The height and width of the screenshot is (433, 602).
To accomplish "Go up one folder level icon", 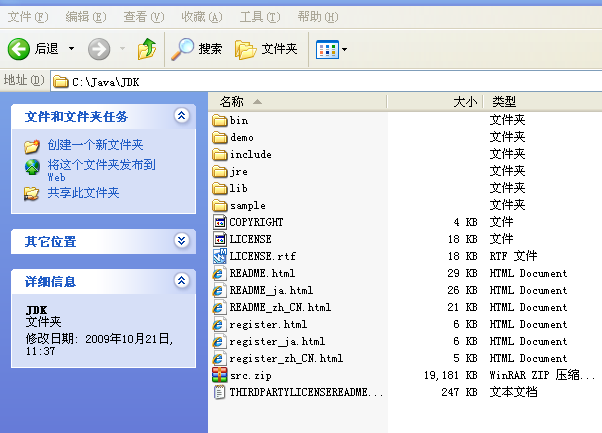I will [147, 49].
